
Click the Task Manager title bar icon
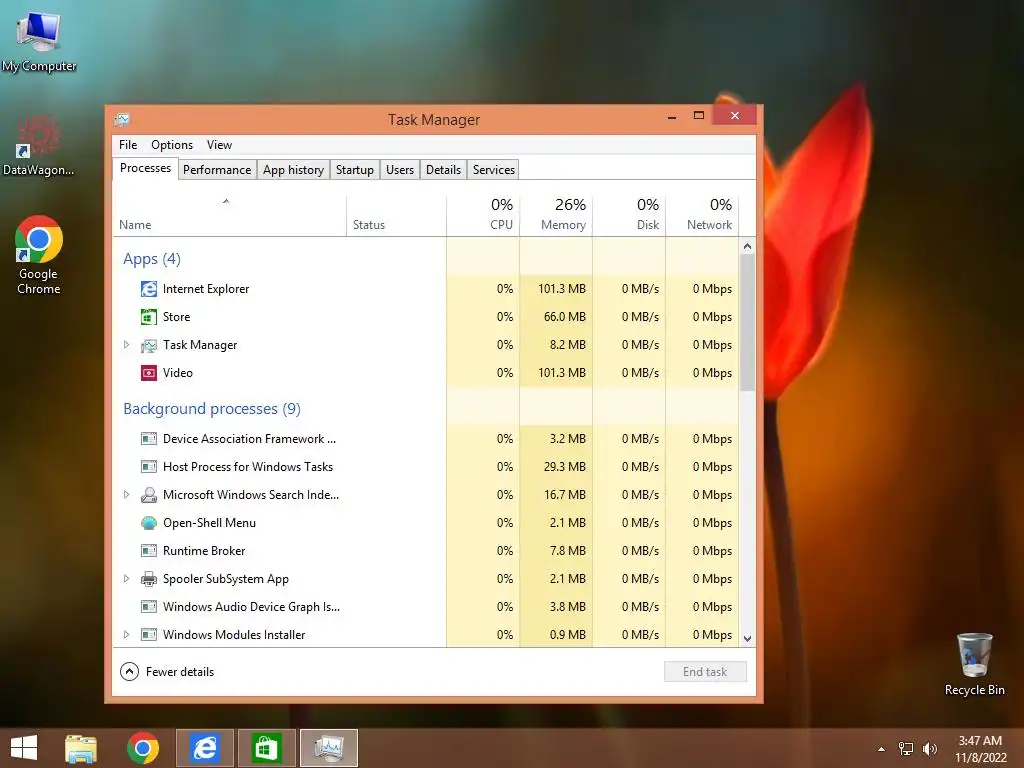click(x=122, y=120)
